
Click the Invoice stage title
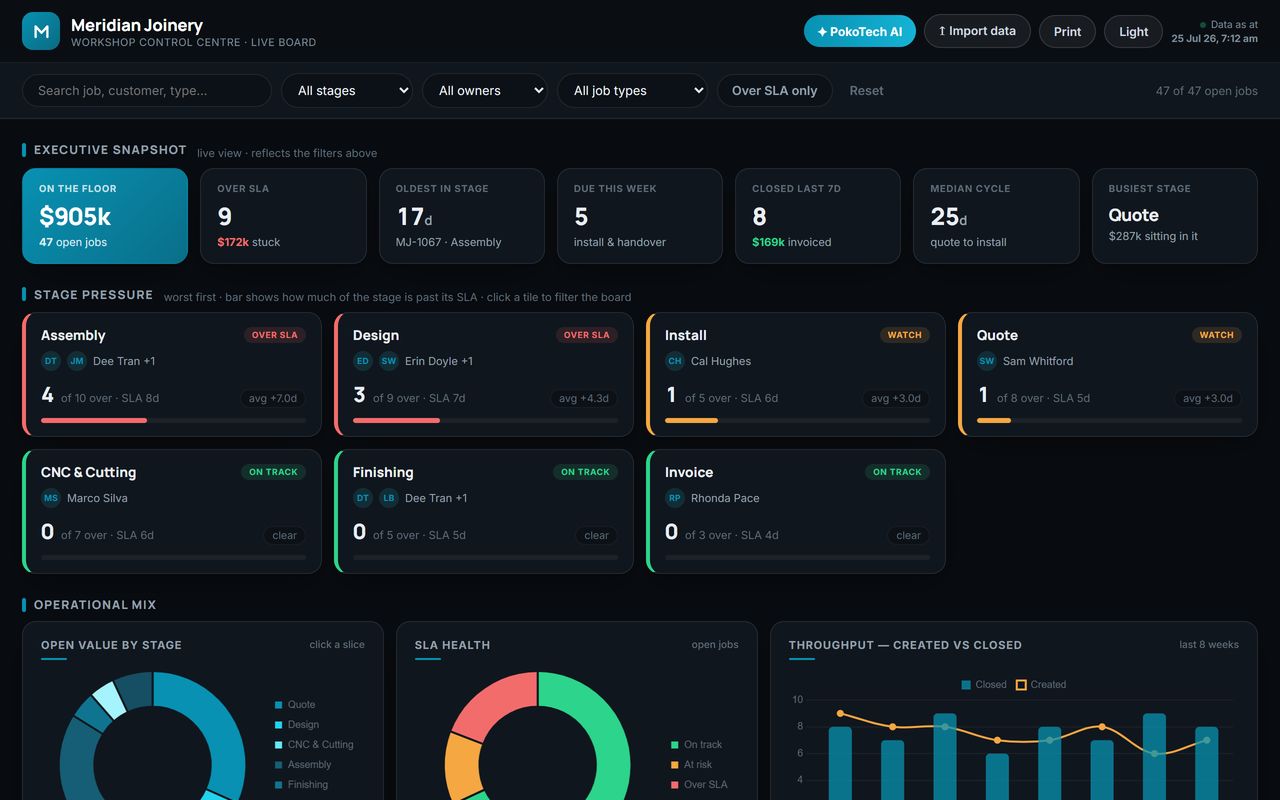[x=689, y=472]
